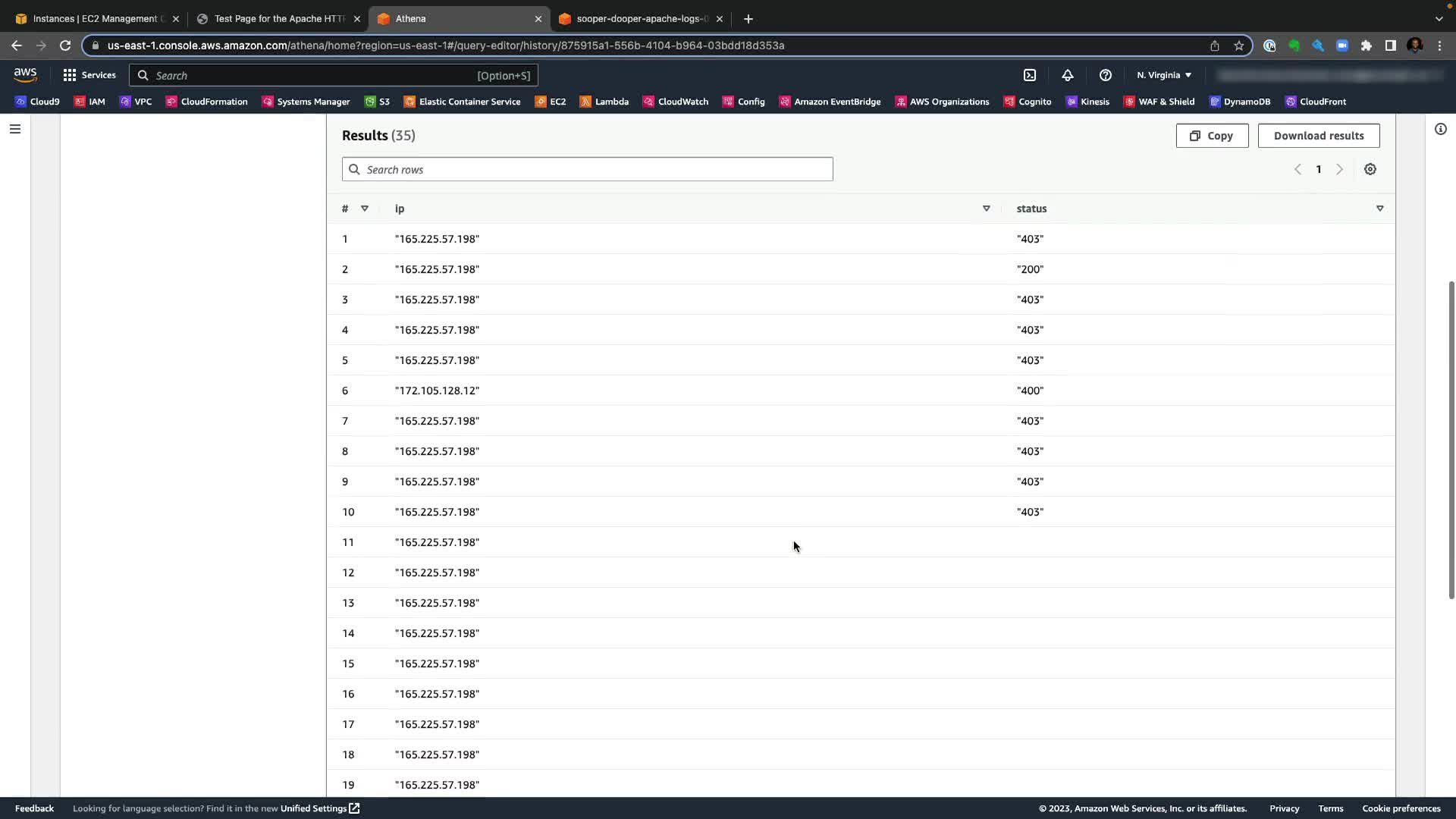Open the Services grid menu
This screenshot has height=819, width=1456.
89,75
